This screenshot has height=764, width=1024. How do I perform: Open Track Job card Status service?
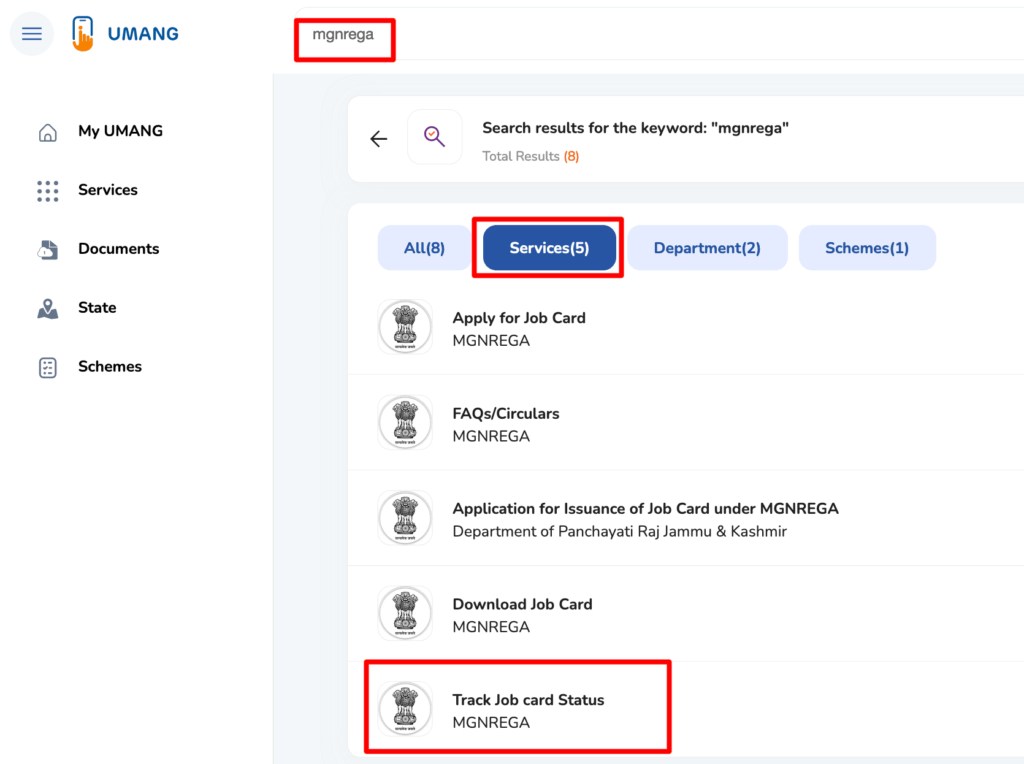click(x=528, y=700)
